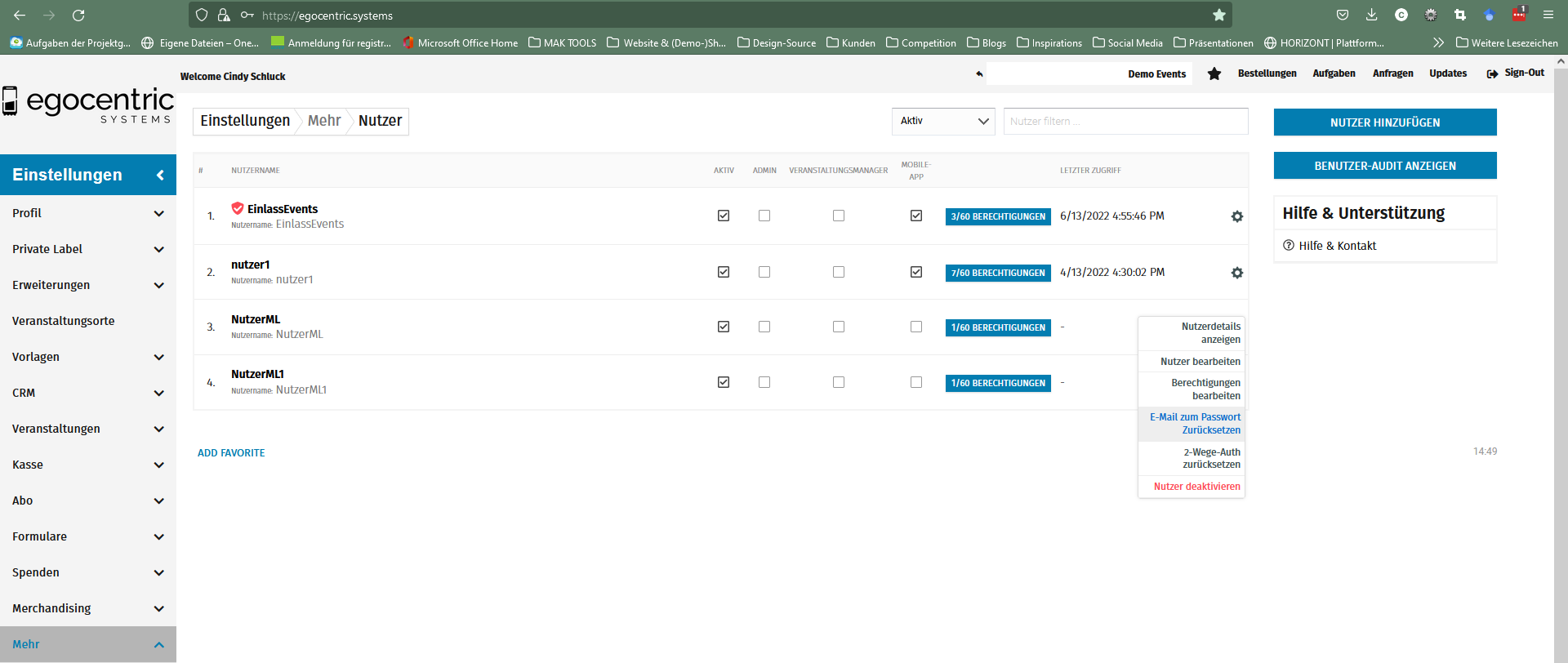Reload the page with the browser refresh icon
The width and height of the screenshot is (1568, 663).
pyautogui.click(x=78, y=15)
